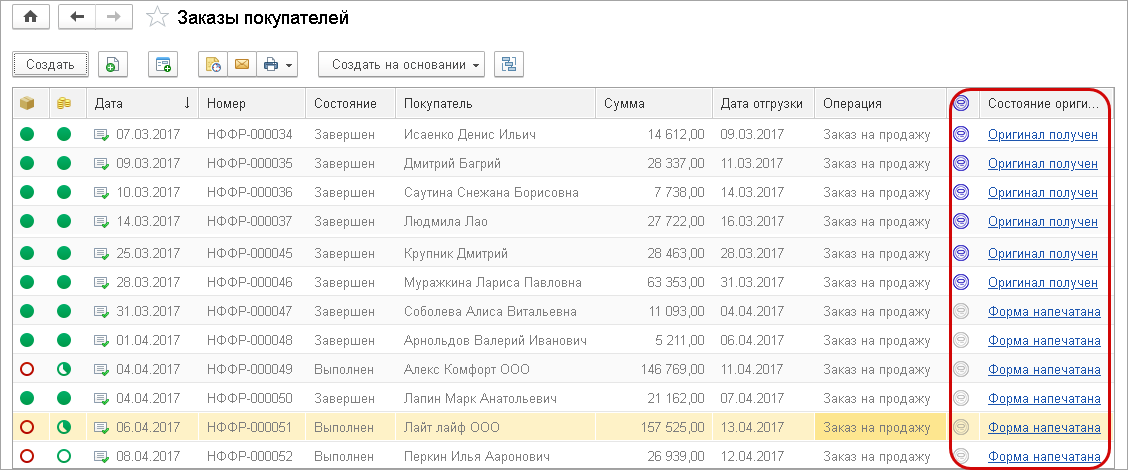Screen dimensions: 1128x470
Task: Go to the home page
Action: coord(29,17)
